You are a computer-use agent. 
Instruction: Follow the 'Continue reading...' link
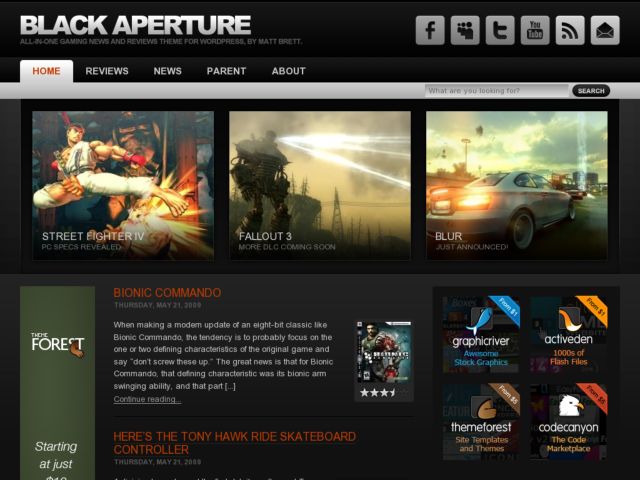coord(147,399)
